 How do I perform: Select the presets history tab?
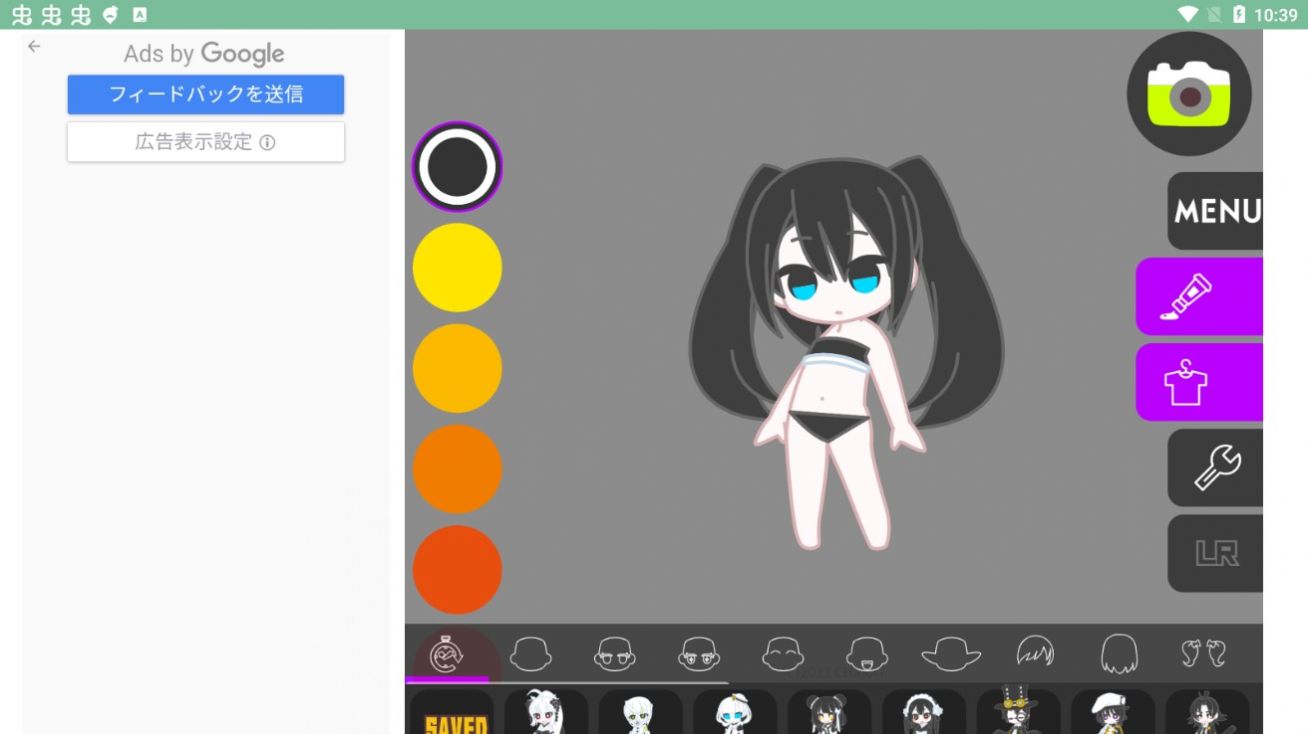point(447,655)
